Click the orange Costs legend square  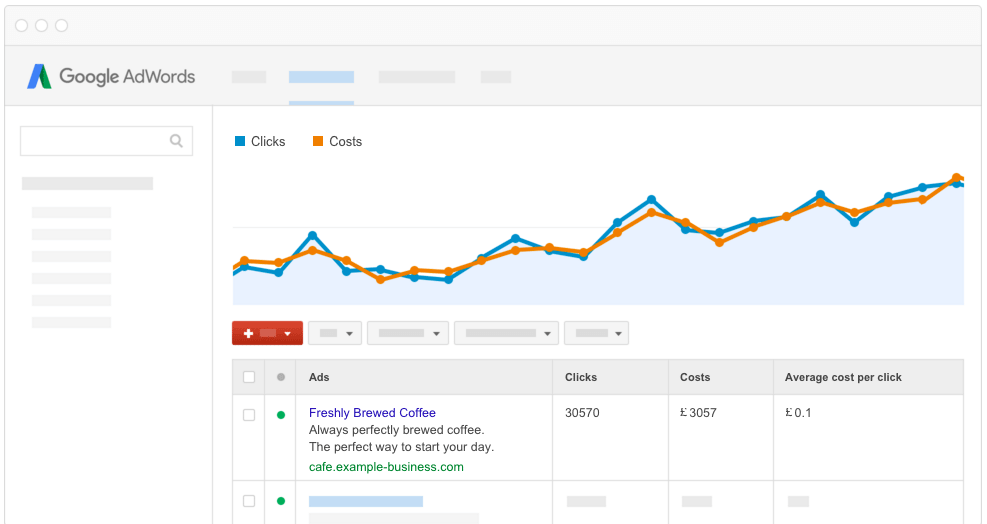[318, 141]
